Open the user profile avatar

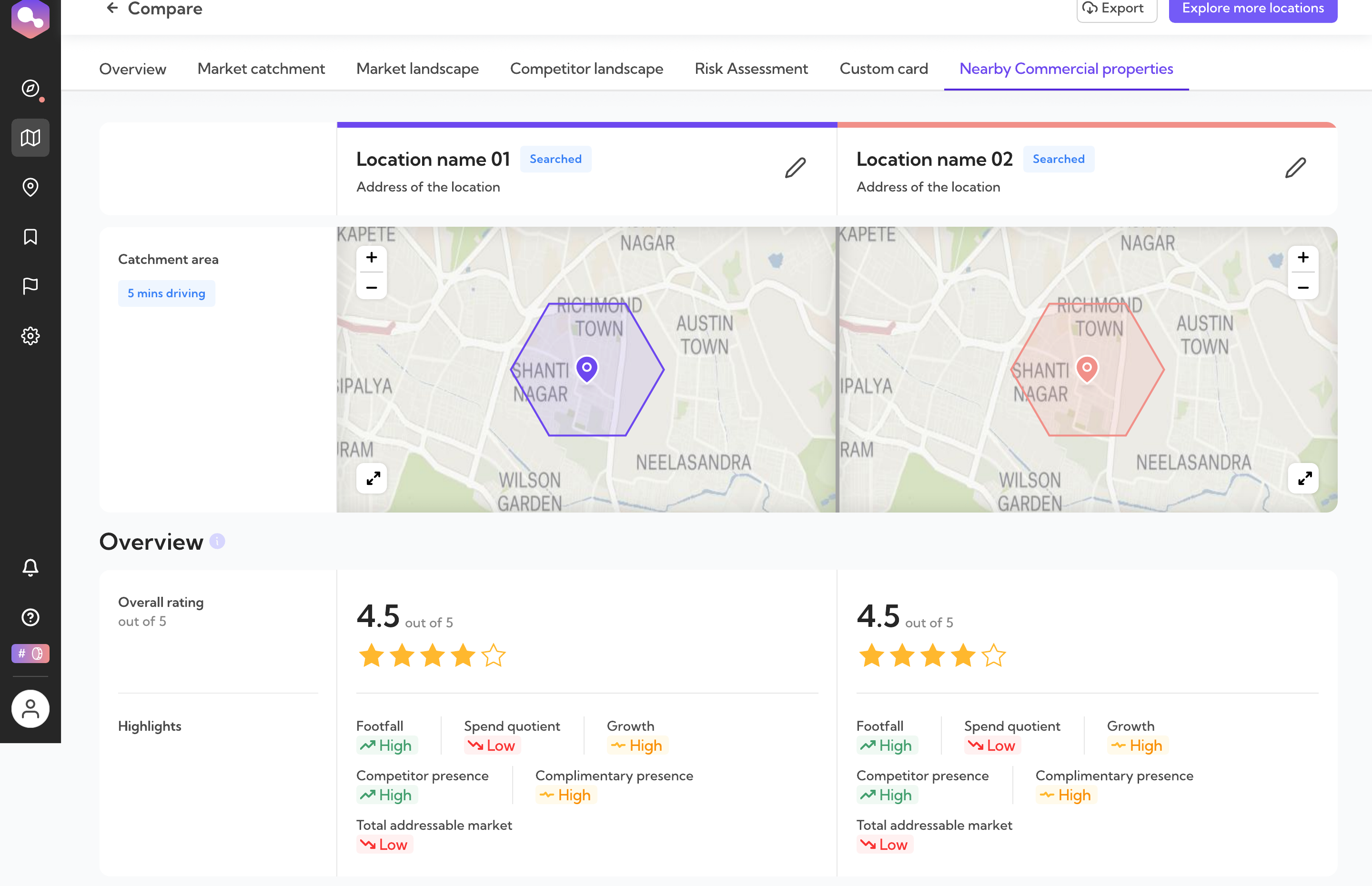point(30,709)
